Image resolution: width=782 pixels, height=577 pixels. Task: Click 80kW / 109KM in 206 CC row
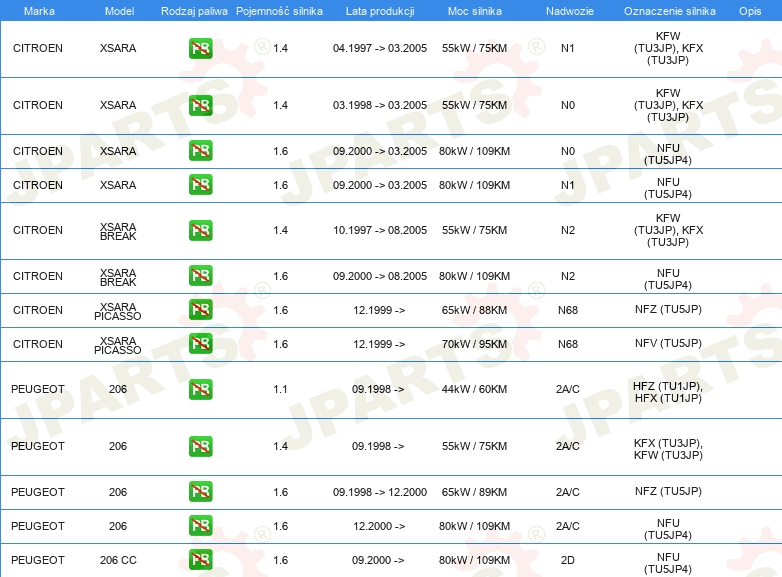[x=474, y=560]
